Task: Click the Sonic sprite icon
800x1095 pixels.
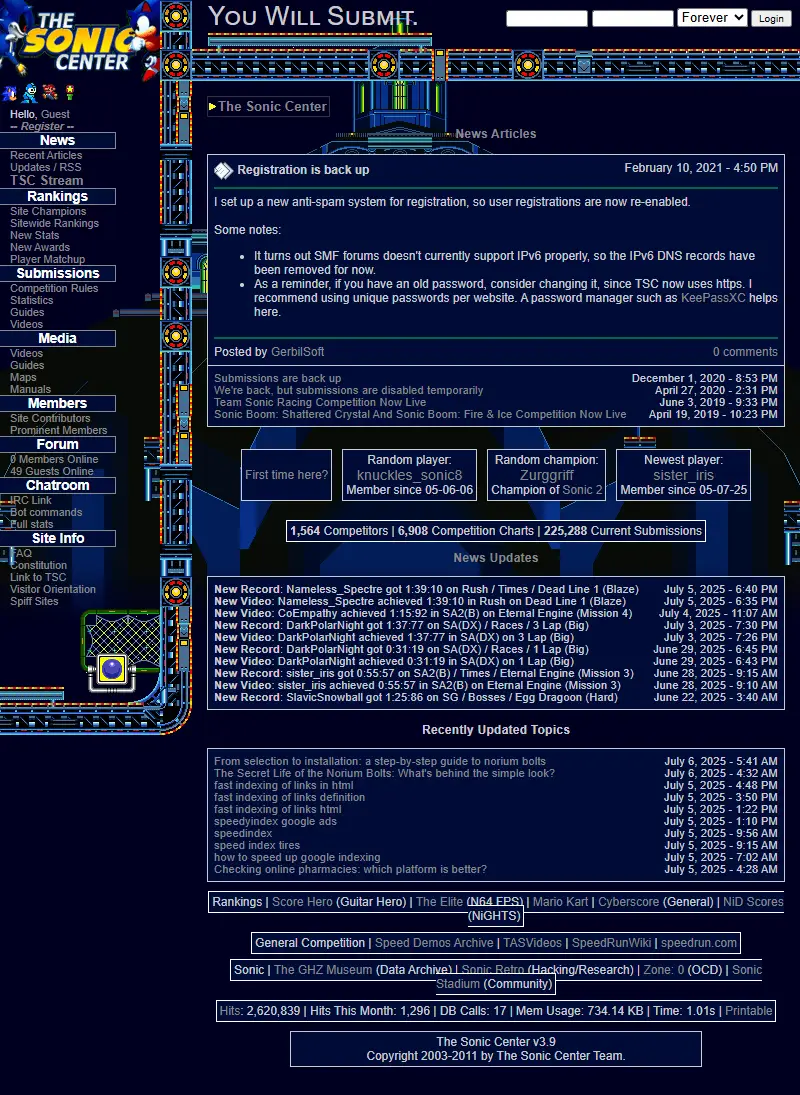Action: pyautogui.click(x=9, y=93)
